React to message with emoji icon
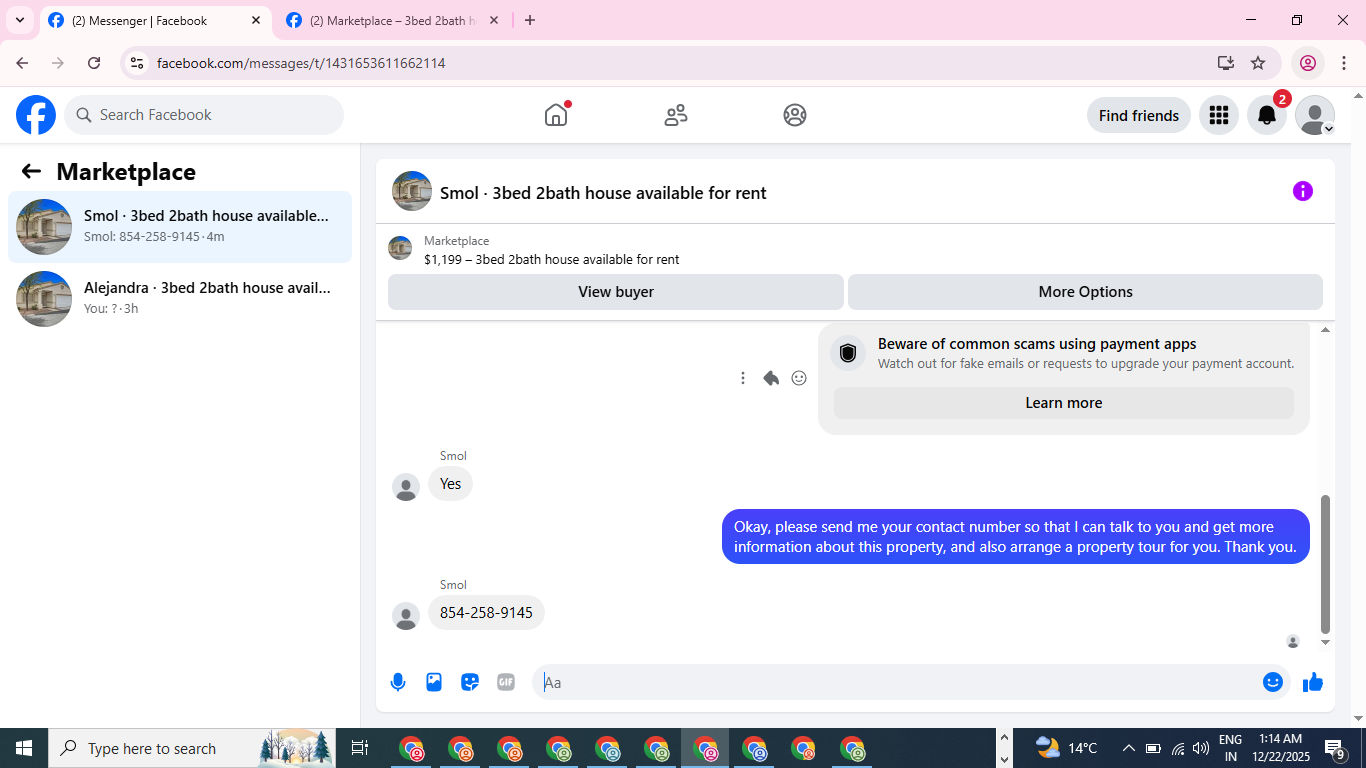The image size is (1366, 768). (799, 378)
